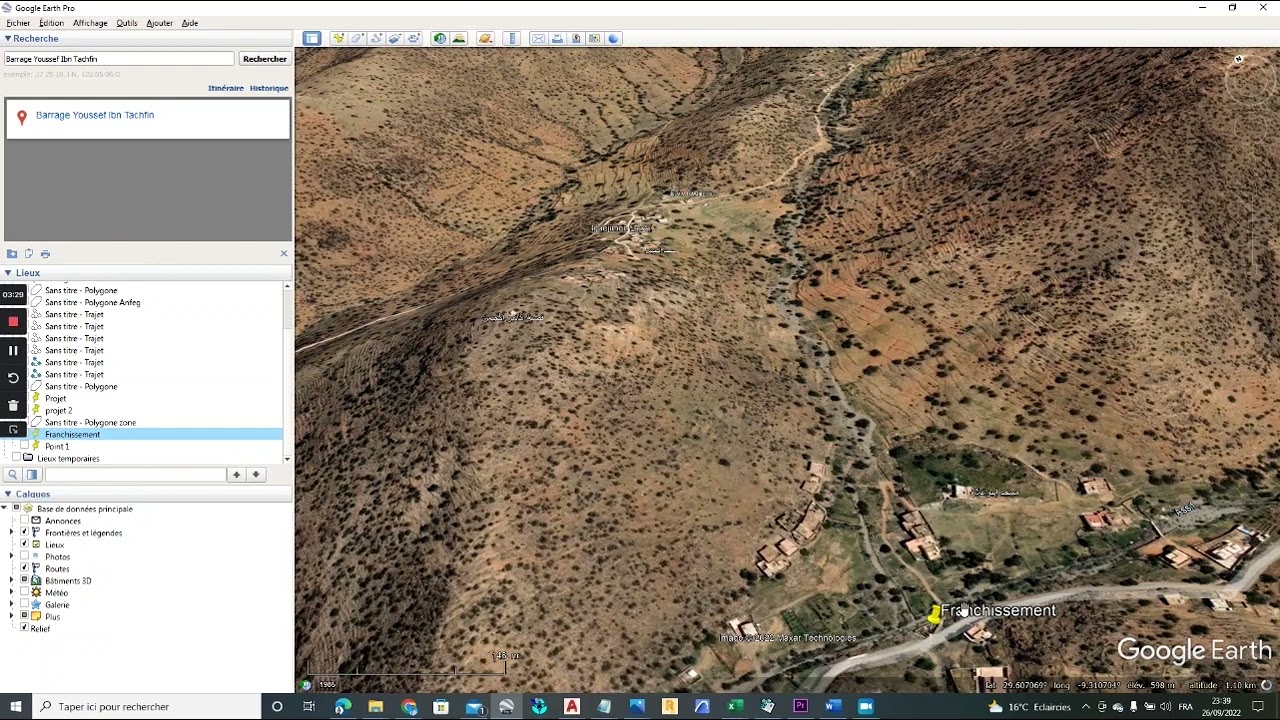
Task: Click the blue folder icon below search results
Action: pos(12,254)
